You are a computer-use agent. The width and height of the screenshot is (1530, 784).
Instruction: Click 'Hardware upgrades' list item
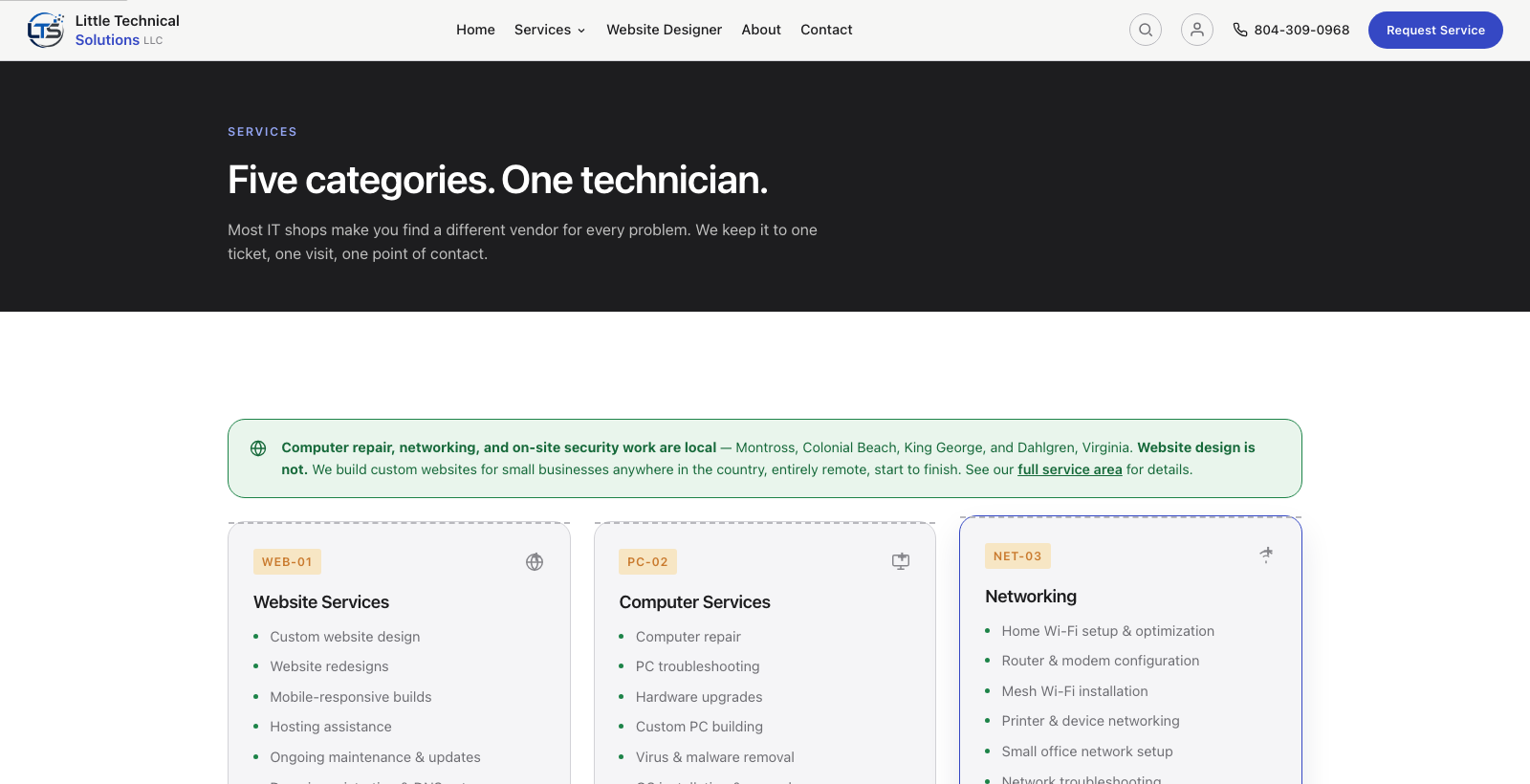pyautogui.click(x=699, y=697)
